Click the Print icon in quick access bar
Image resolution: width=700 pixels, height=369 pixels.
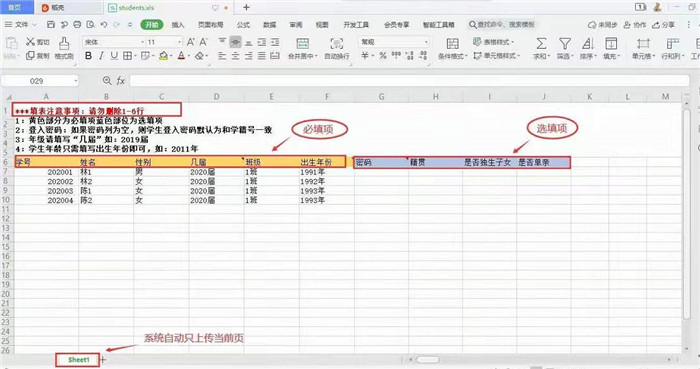tap(77, 25)
